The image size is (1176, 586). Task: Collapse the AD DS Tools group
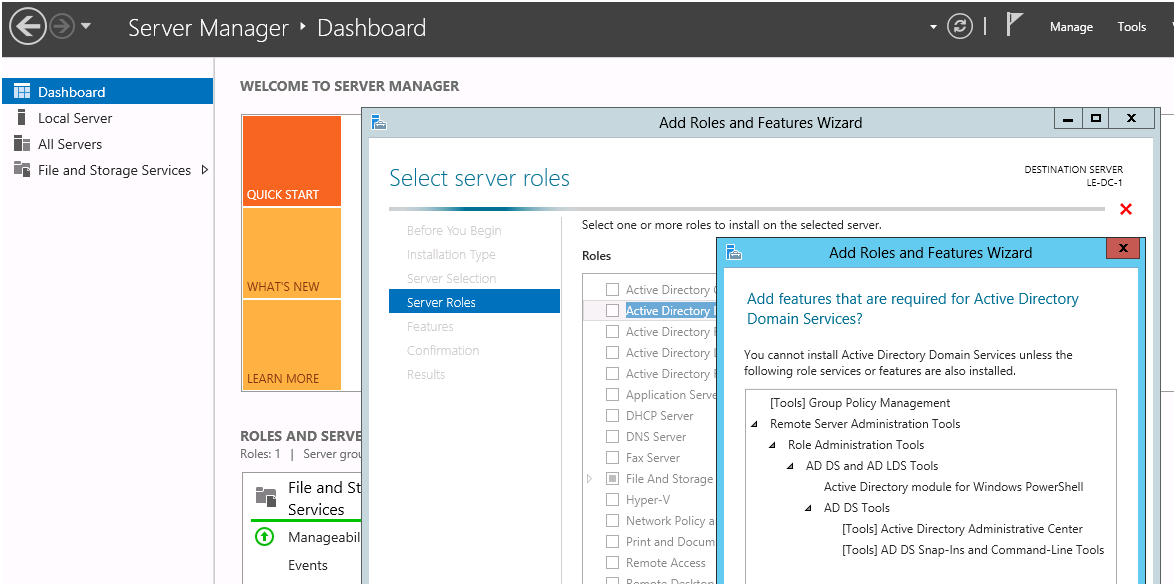pos(808,507)
